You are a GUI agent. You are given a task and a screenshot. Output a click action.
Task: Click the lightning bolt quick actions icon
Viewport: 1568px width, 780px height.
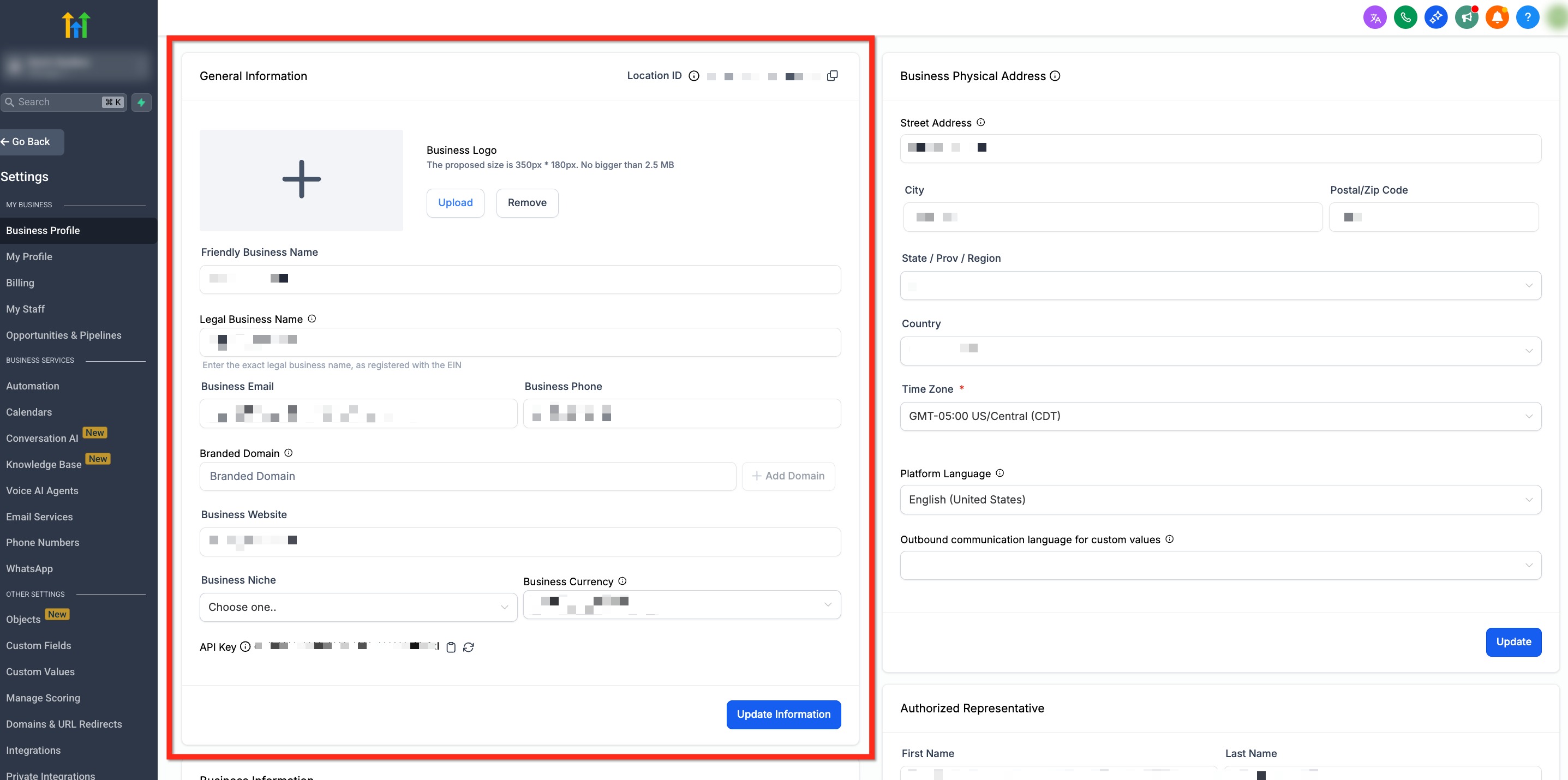pyautogui.click(x=141, y=102)
